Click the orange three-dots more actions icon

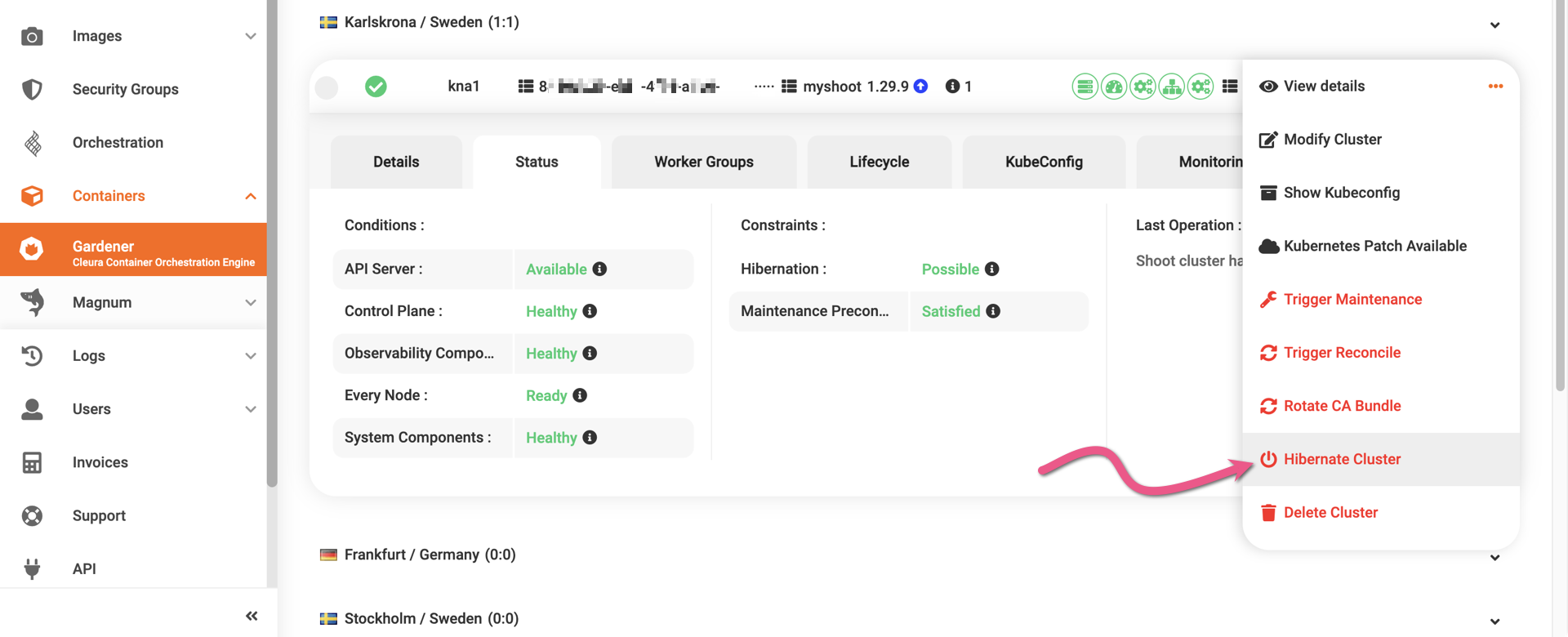click(x=1495, y=86)
